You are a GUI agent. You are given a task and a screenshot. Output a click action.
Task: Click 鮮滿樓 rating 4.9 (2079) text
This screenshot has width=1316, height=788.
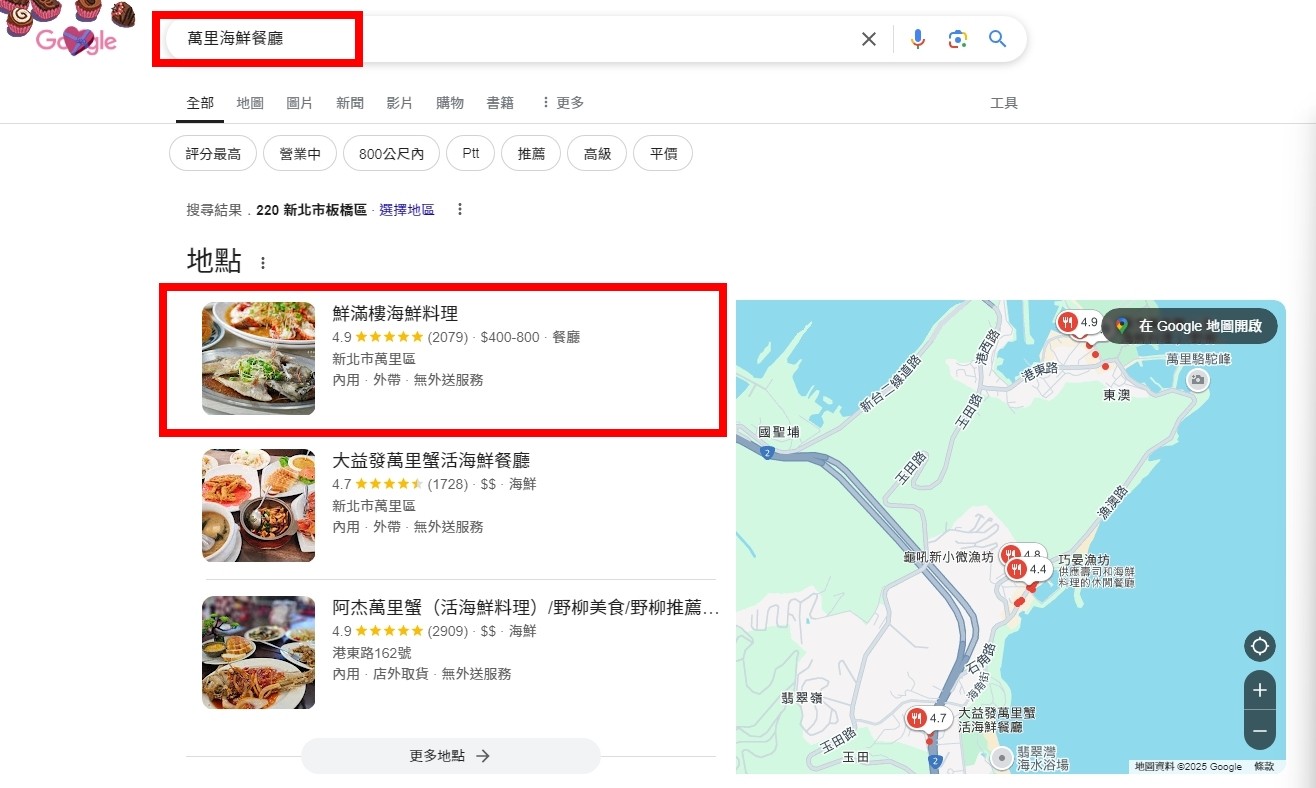pos(400,337)
